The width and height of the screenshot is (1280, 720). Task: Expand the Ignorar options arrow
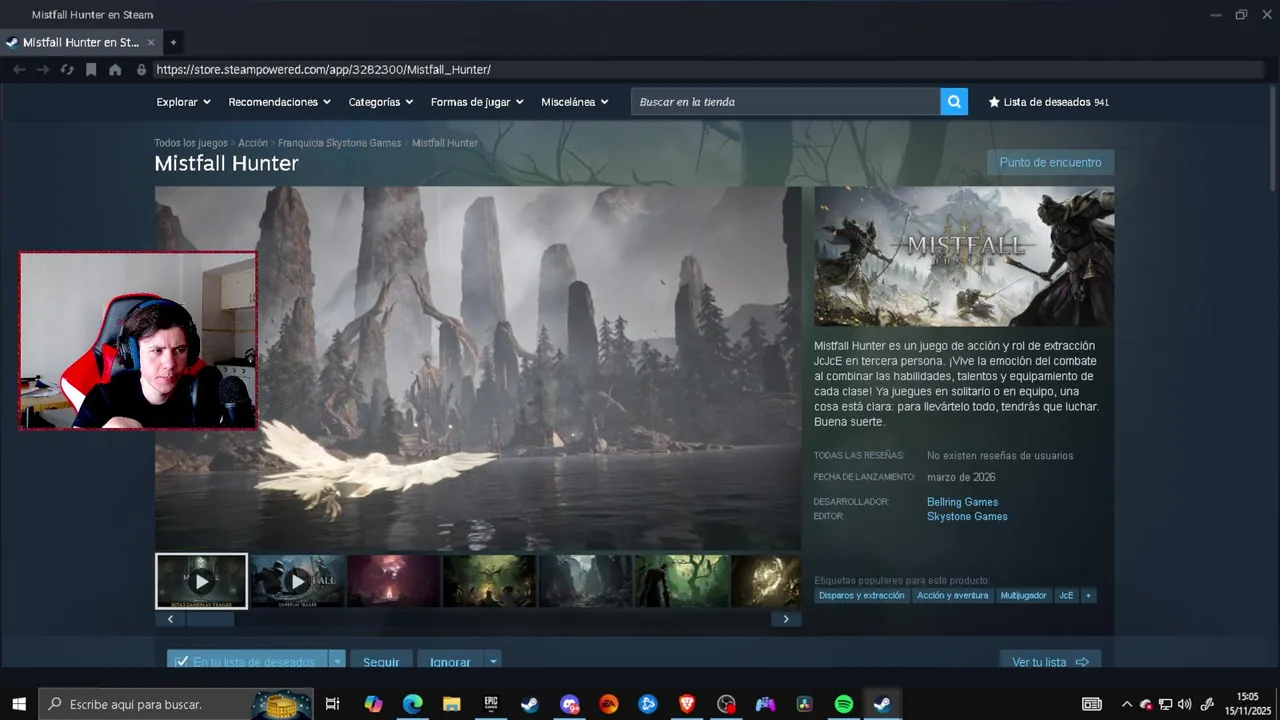pos(493,662)
